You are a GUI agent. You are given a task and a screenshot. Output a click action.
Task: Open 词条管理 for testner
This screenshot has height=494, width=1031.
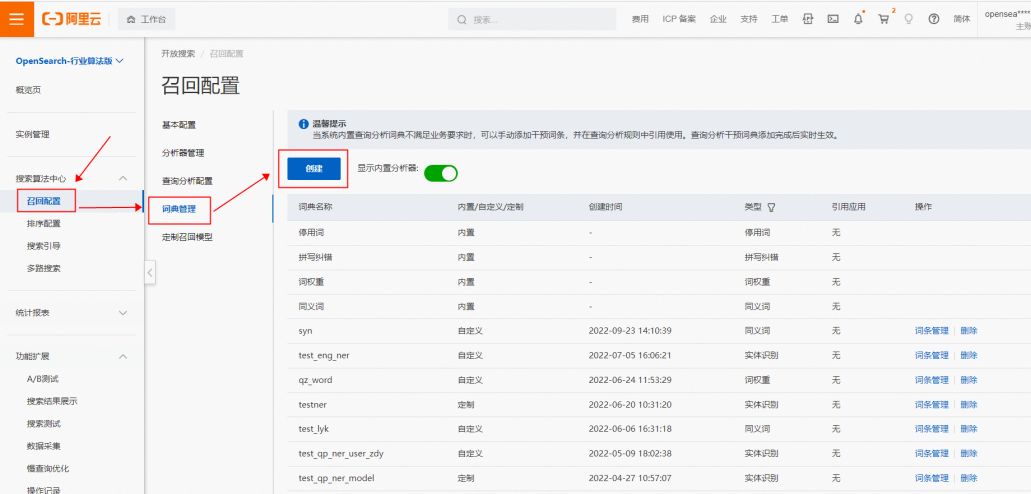(931, 405)
